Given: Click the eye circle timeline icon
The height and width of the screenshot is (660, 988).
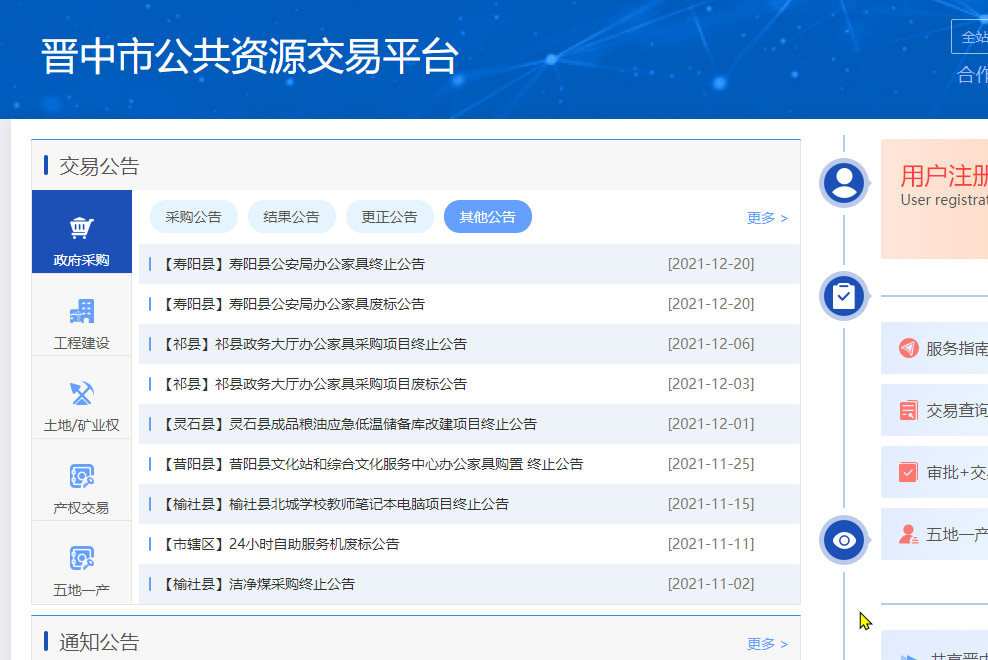Looking at the screenshot, I should coord(844,541).
